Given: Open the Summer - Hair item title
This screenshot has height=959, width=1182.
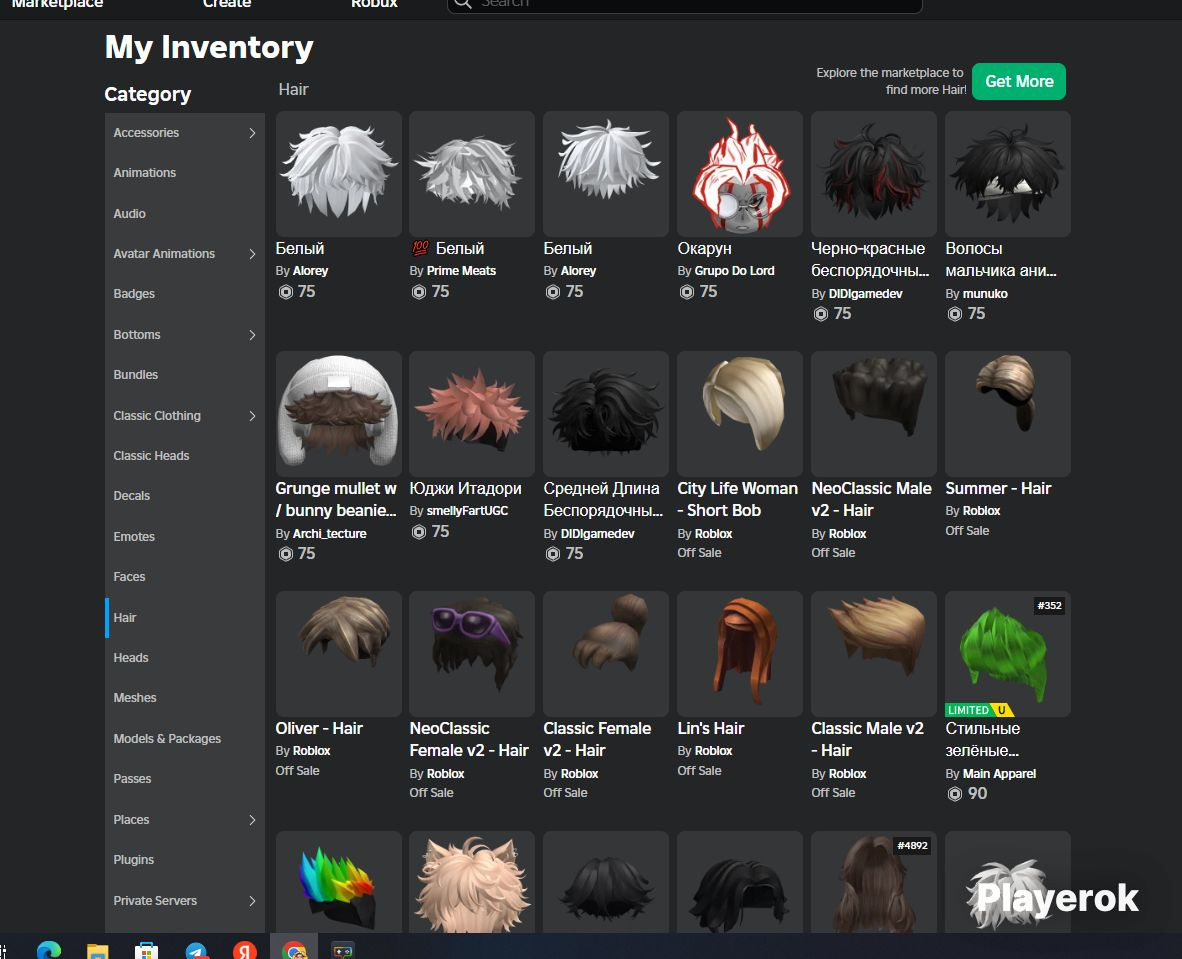Looking at the screenshot, I should tap(998, 489).
